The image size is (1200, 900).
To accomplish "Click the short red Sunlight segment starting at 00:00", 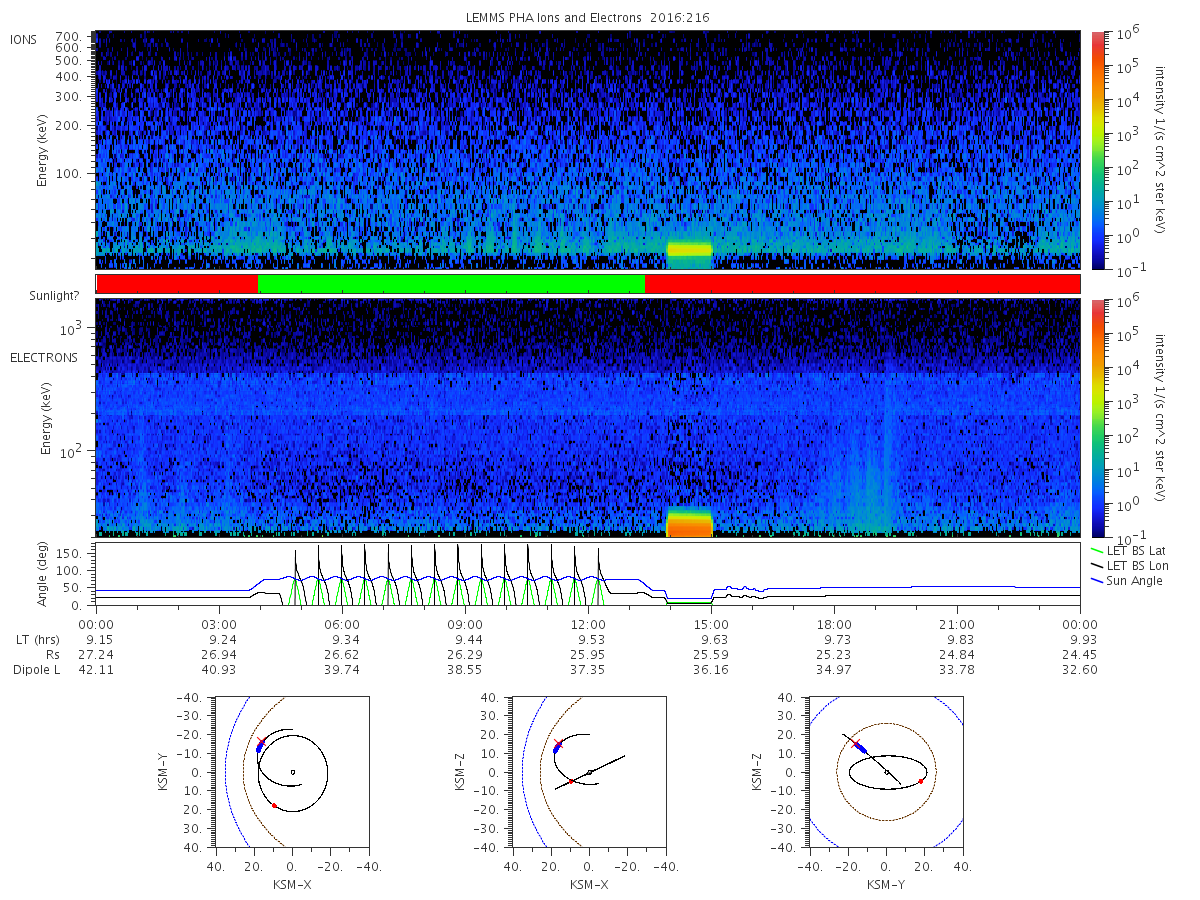I will point(177,284).
